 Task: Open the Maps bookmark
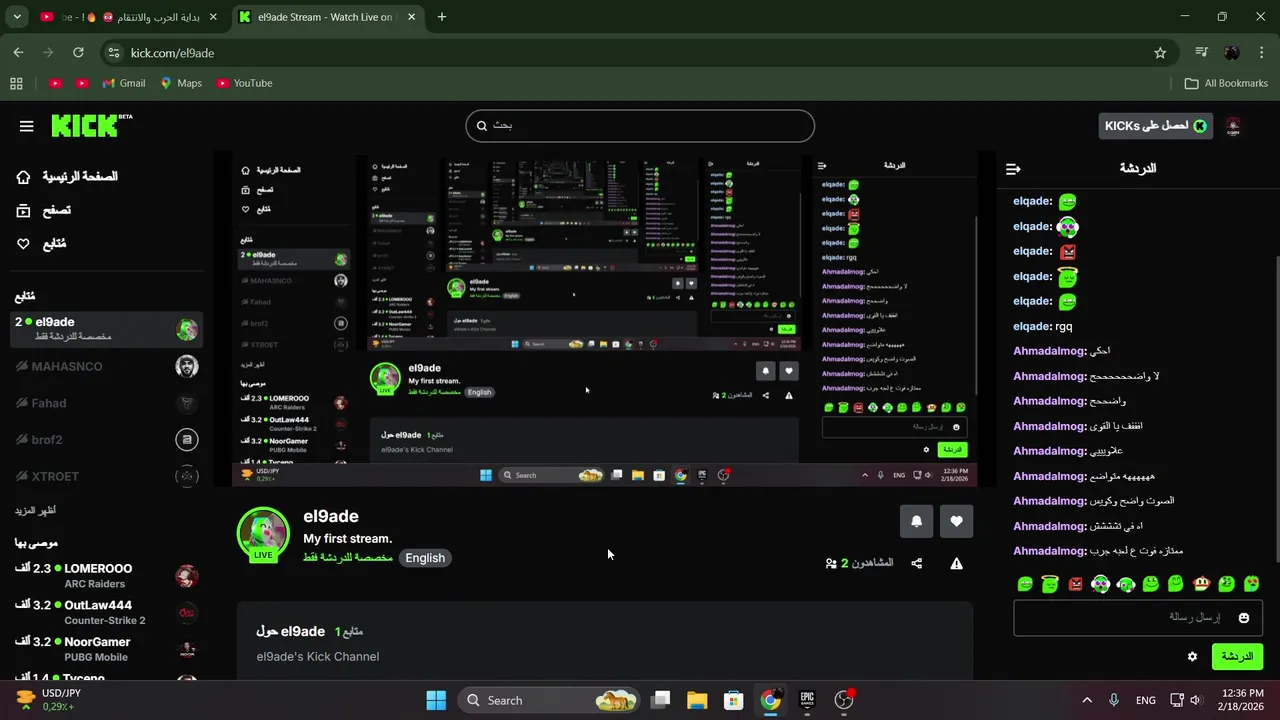pos(181,83)
